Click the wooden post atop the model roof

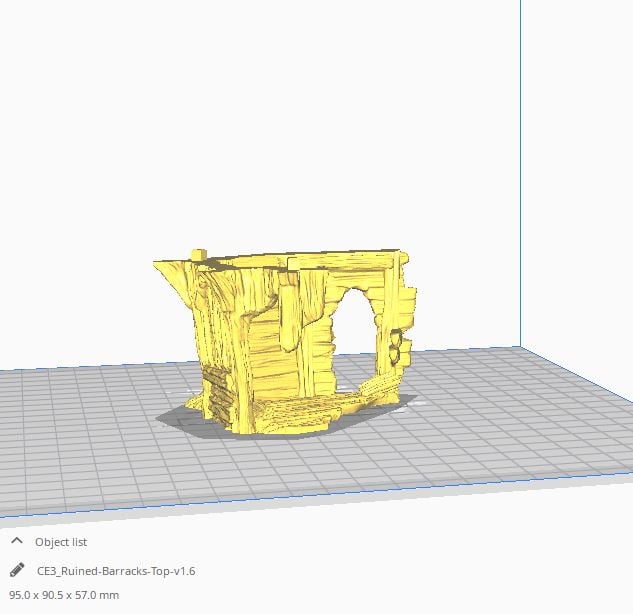tap(200, 255)
